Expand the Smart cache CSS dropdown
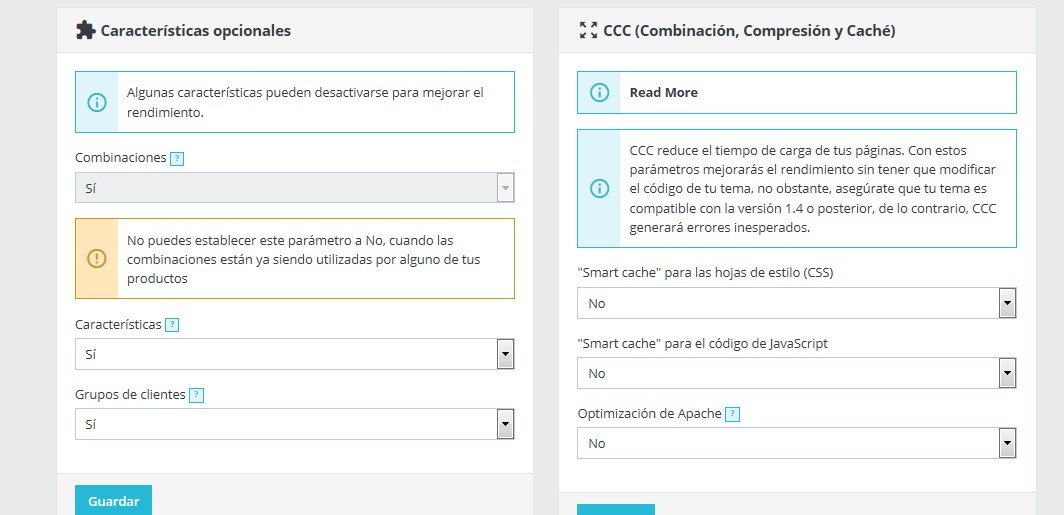 [796, 303]
